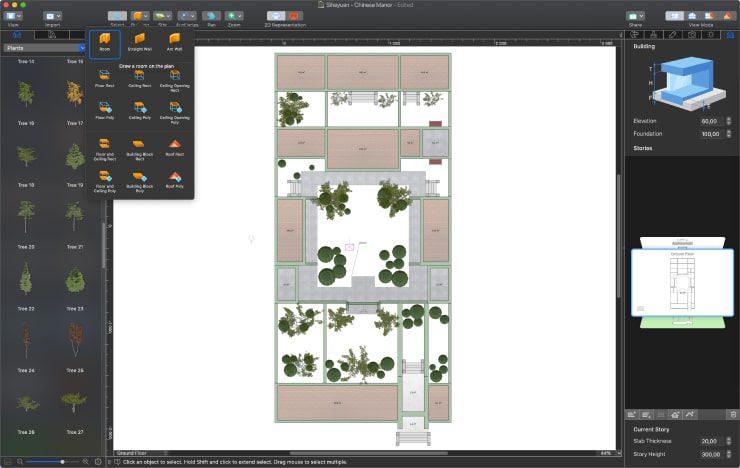Enable outline 2D representation
The width and height of the screenshot is (740, 468).
point(276,16)
